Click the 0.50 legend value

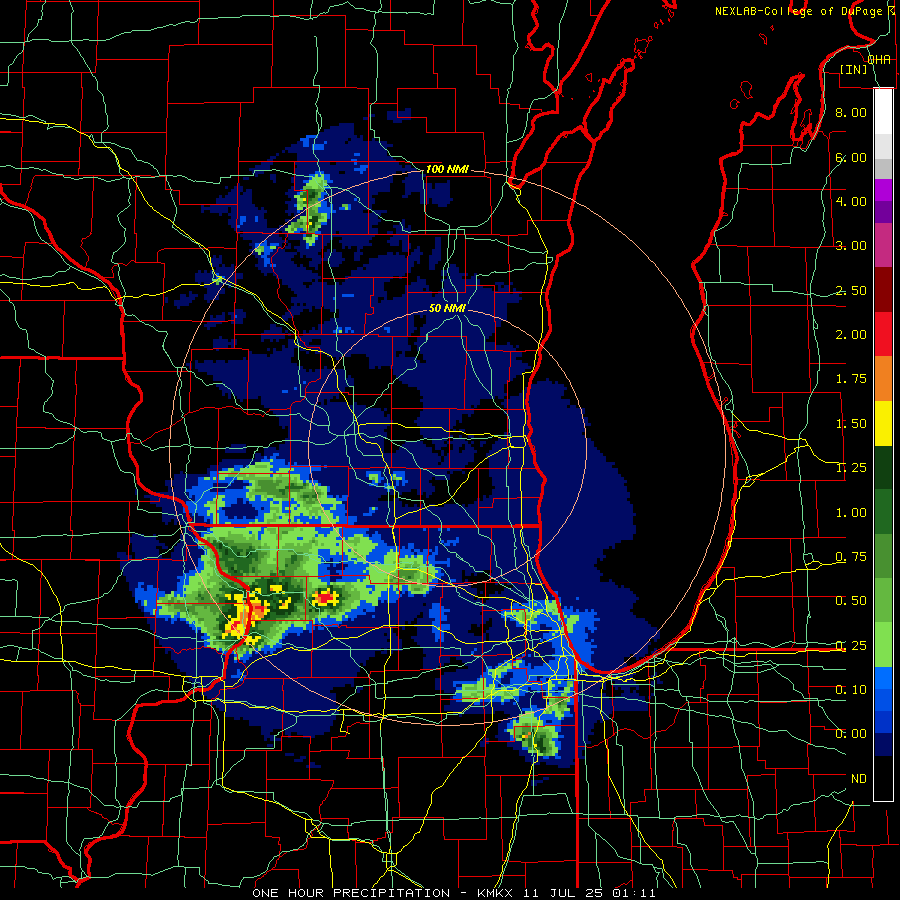pyautogui.click(x=851, y=601)
